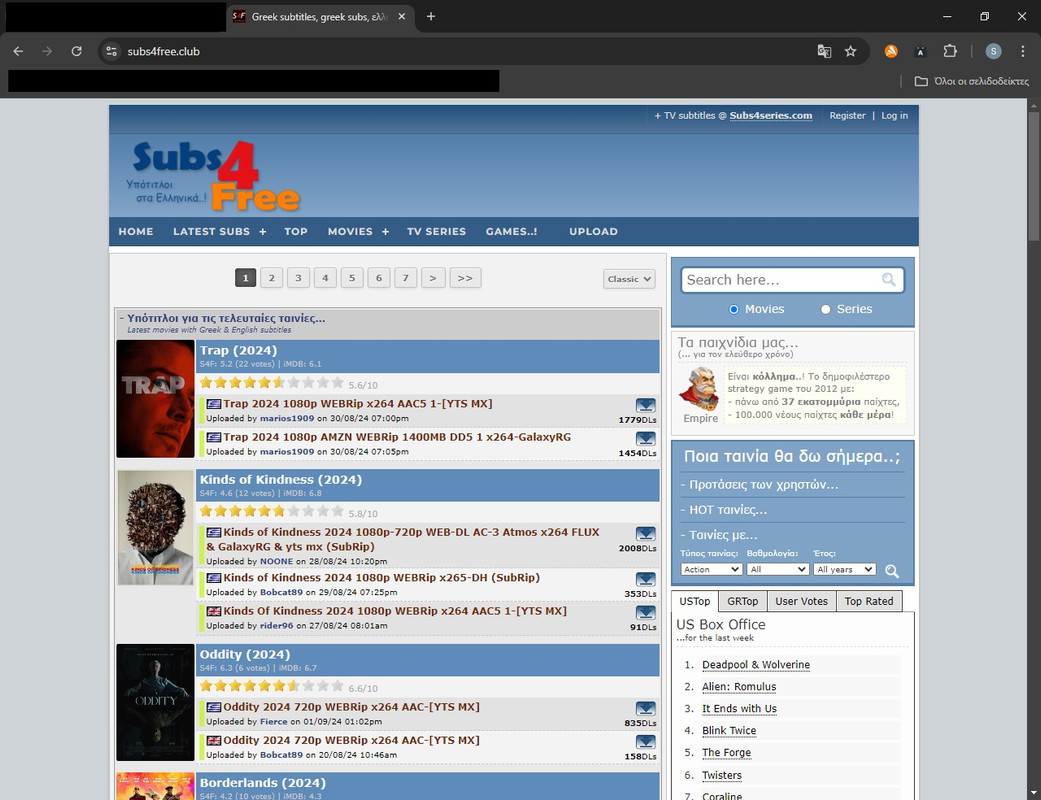1041x800 pixels.
Task: Open the orange extension icon in toolbar
Action: coord(891,51)
